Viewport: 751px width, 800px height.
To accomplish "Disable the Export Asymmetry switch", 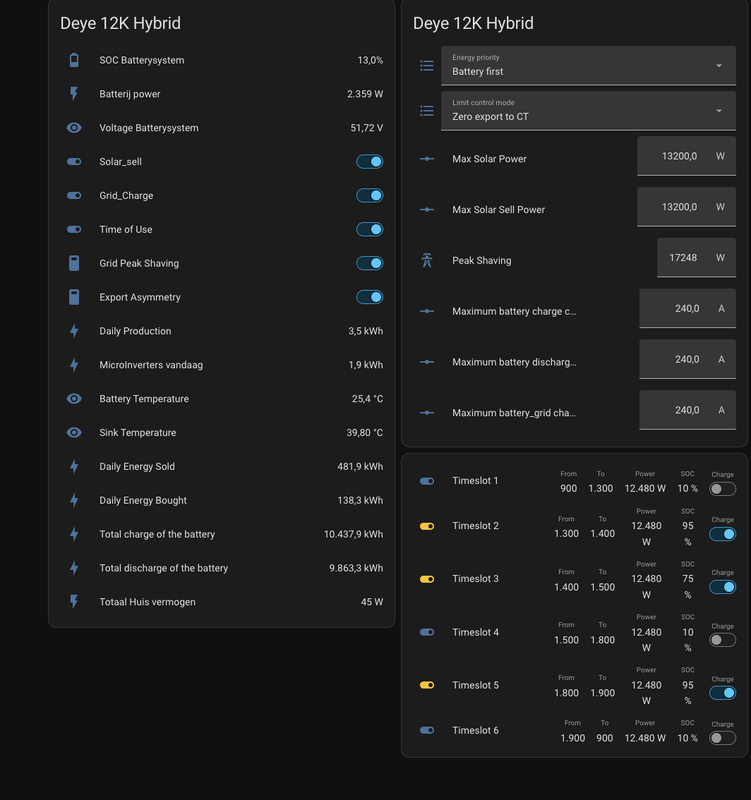I will [x=370, y=297].
